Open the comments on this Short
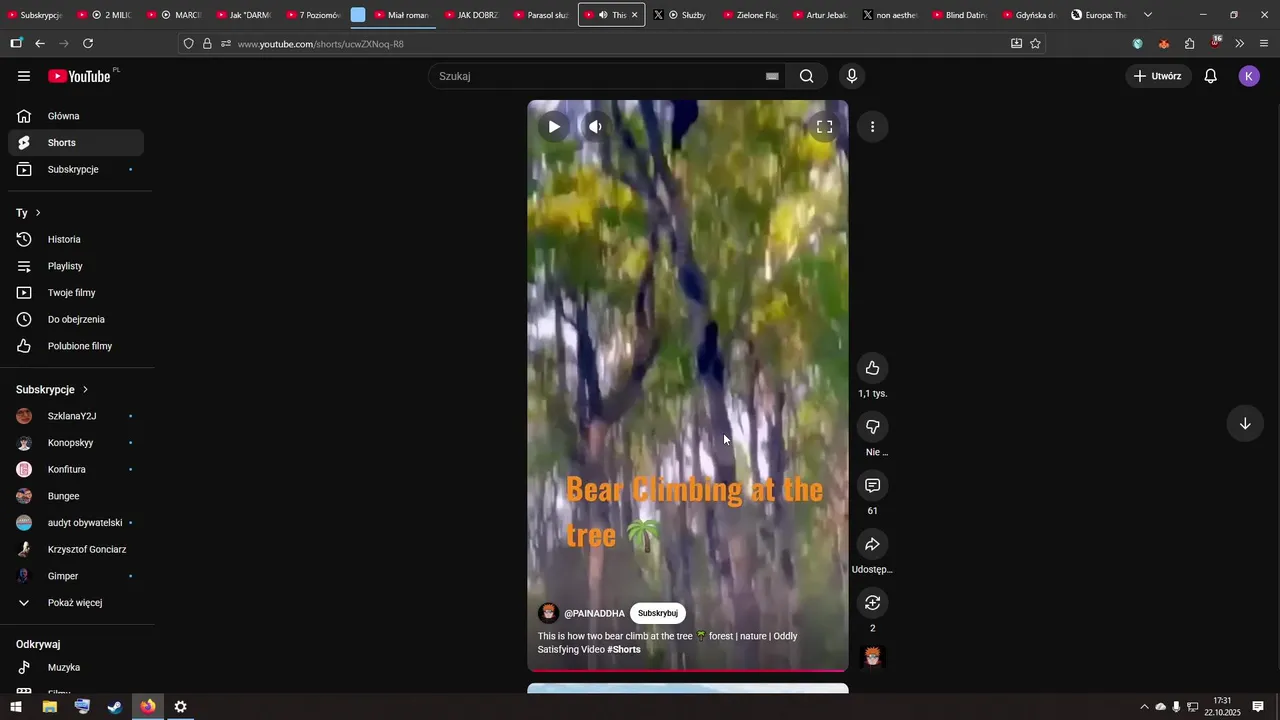The width and height of the screenshot is (1280, 720). tap(873, 486)
